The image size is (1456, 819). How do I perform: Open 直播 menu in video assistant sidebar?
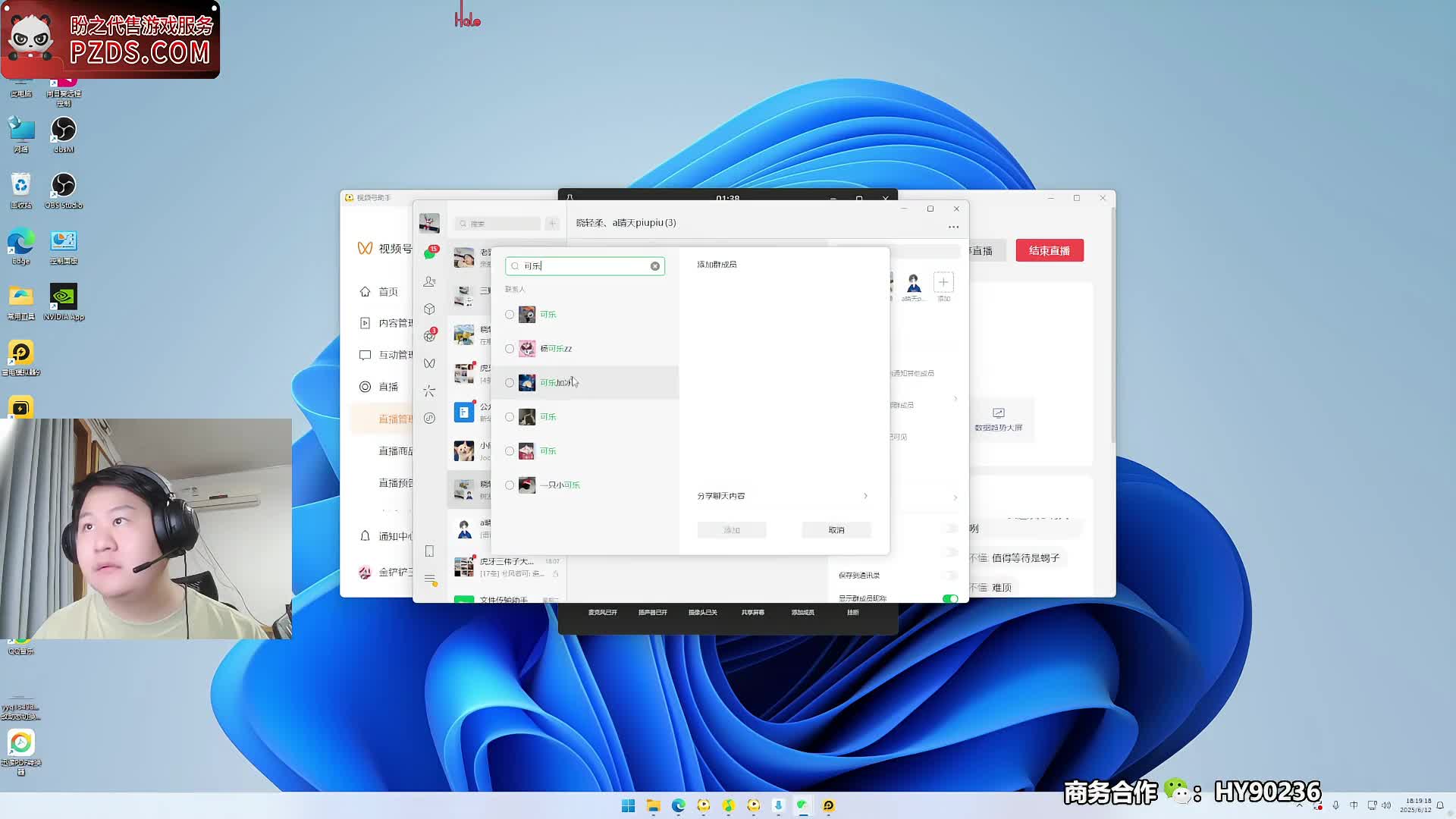[x=388, y=387]
